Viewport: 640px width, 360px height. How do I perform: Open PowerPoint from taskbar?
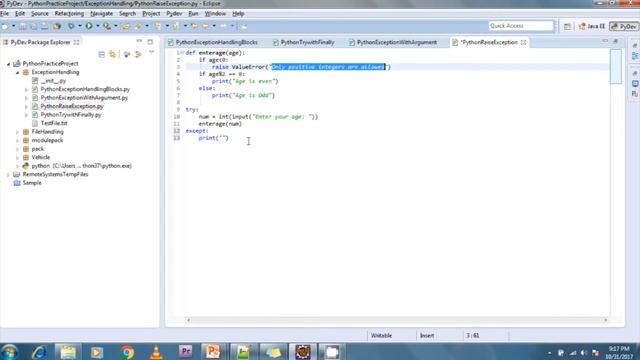click(213, 351)
